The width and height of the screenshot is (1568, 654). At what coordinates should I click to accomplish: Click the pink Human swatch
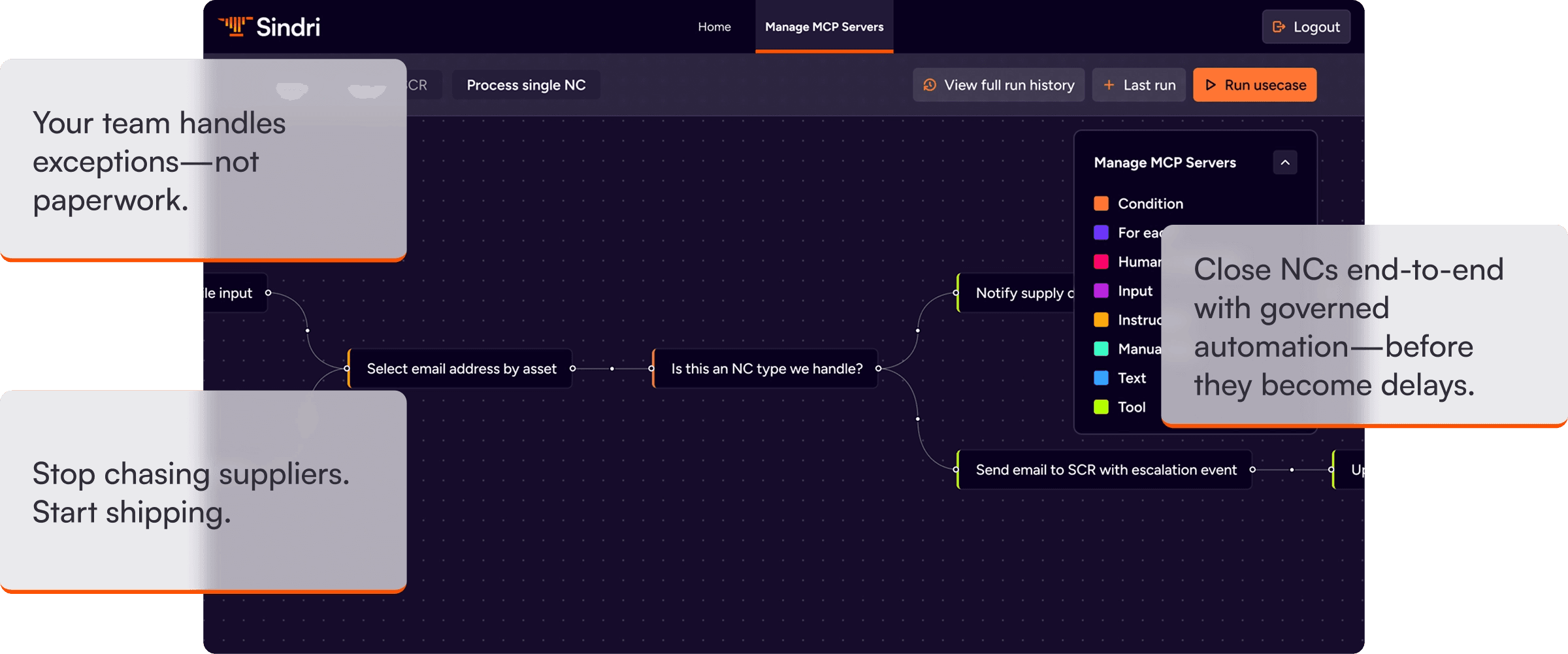tap(1101, 262)
